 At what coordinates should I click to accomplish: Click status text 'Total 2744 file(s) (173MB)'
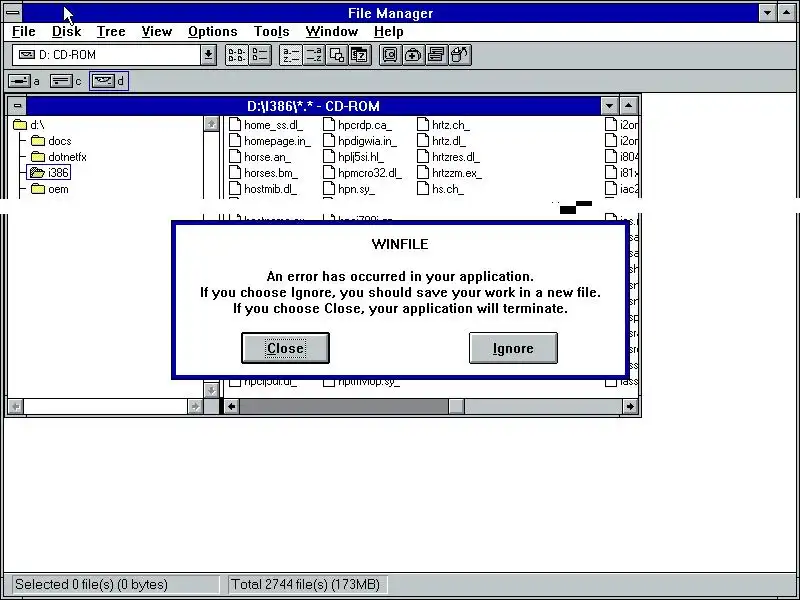click(305, 585)
